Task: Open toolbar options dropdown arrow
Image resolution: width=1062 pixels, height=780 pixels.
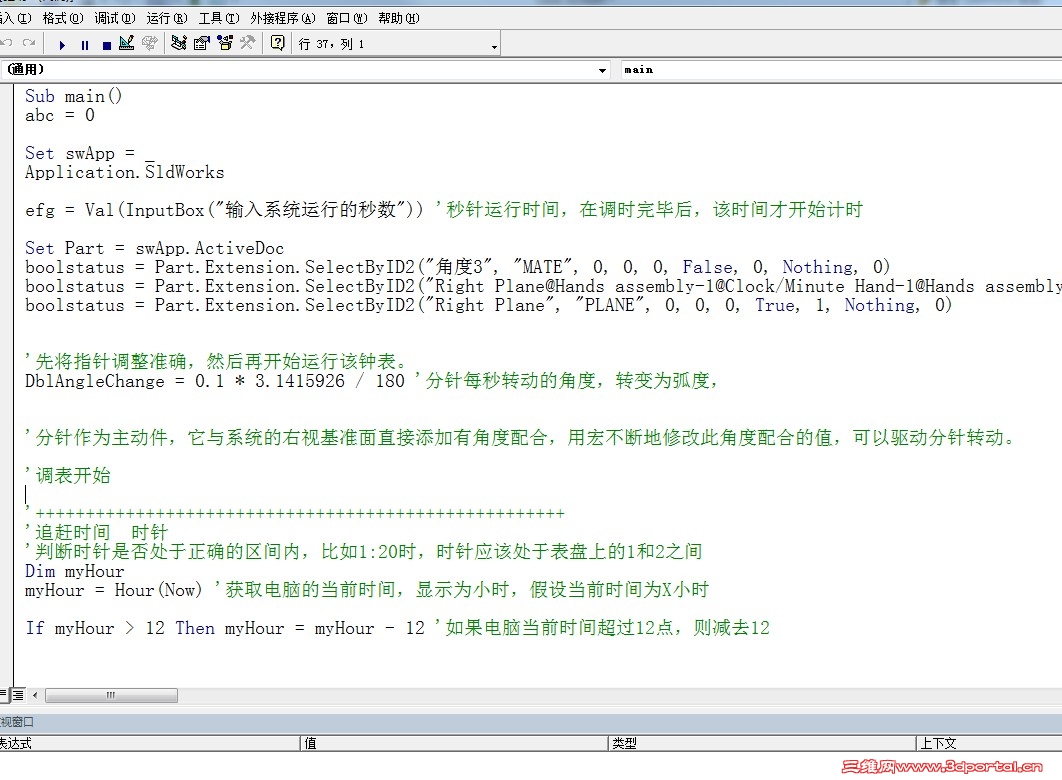Action: tap(494, 47)
